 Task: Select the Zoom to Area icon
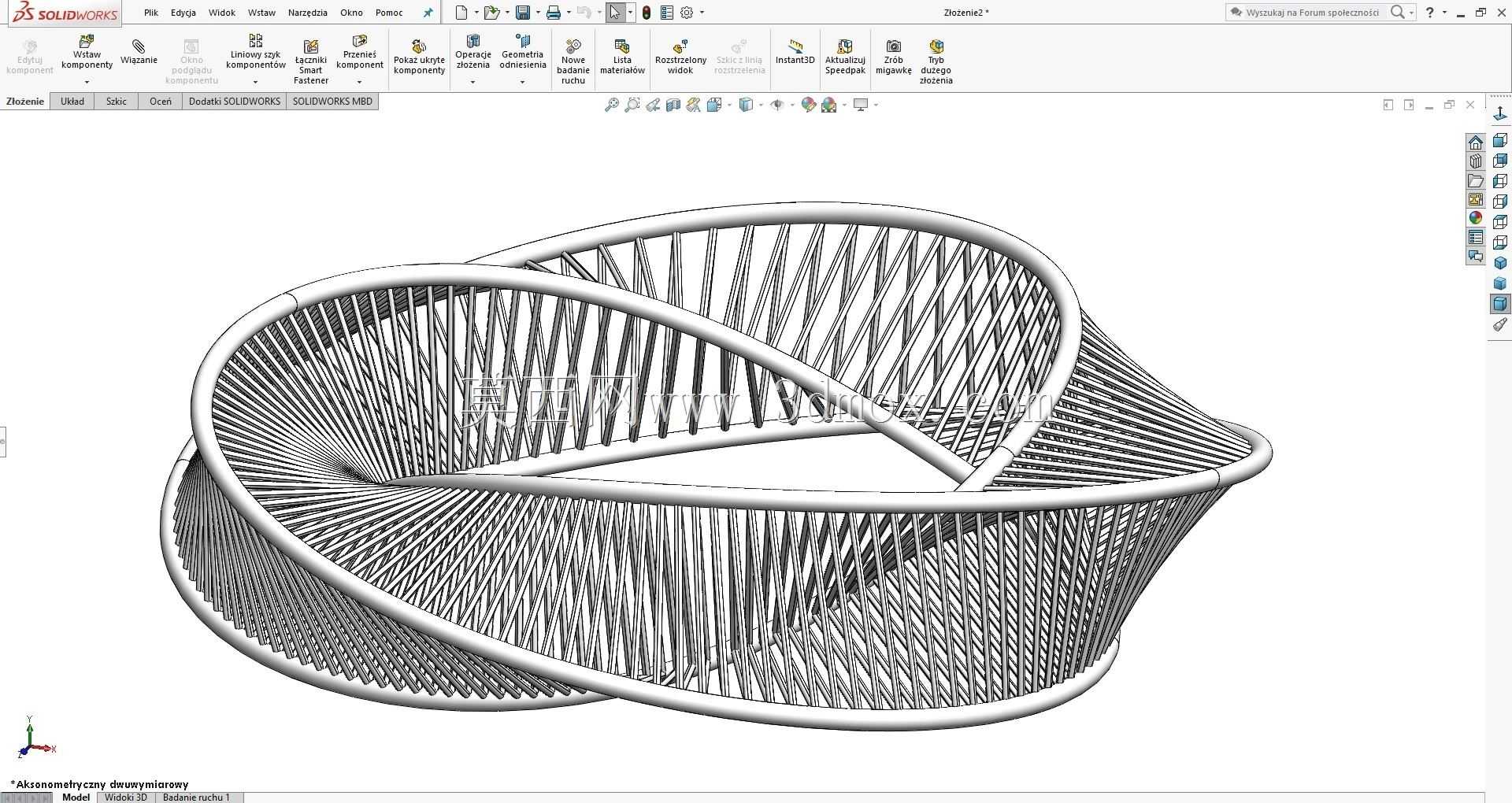tap(632, 105)
